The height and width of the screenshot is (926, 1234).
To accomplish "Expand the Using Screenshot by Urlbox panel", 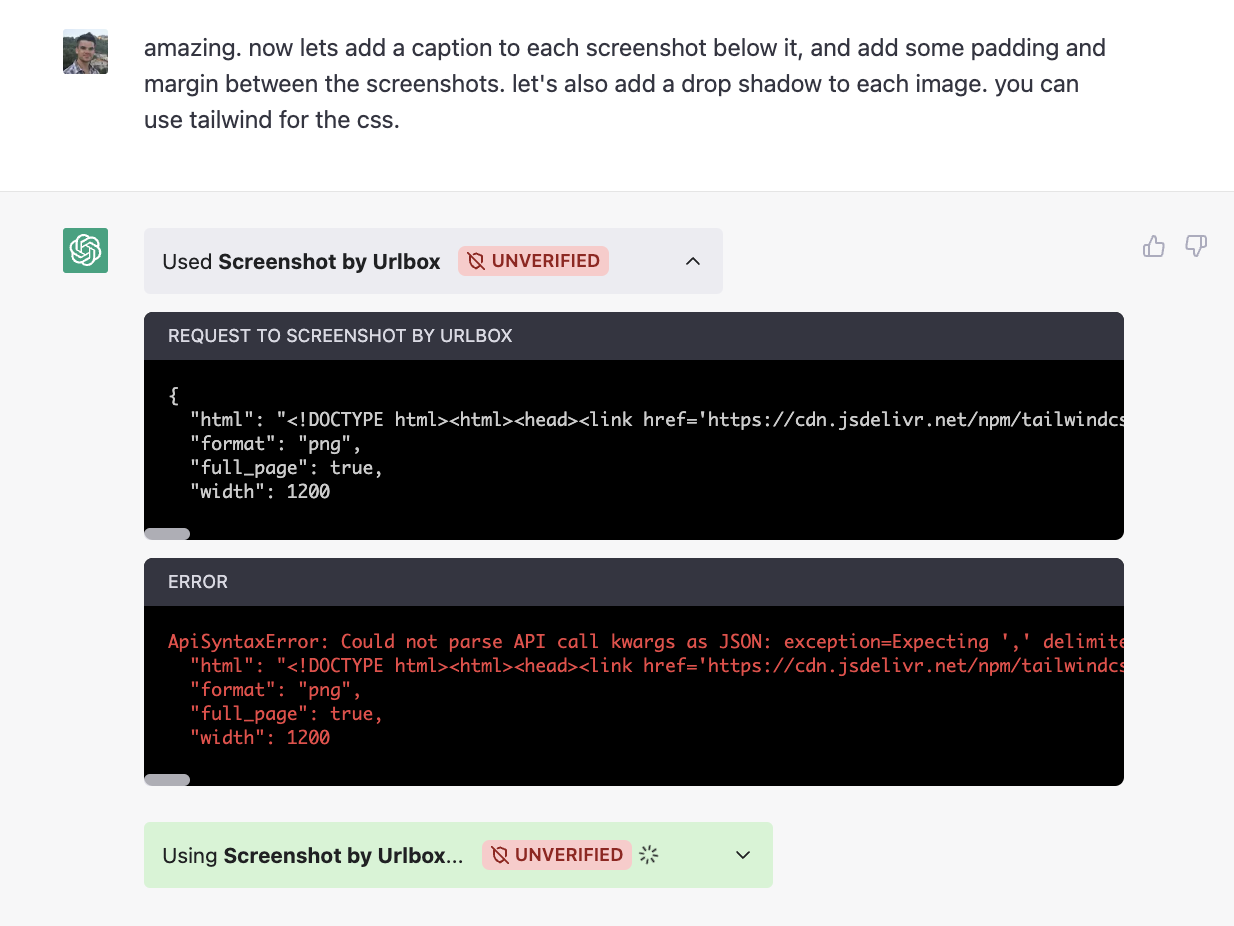I will click(x=743, y=855).
